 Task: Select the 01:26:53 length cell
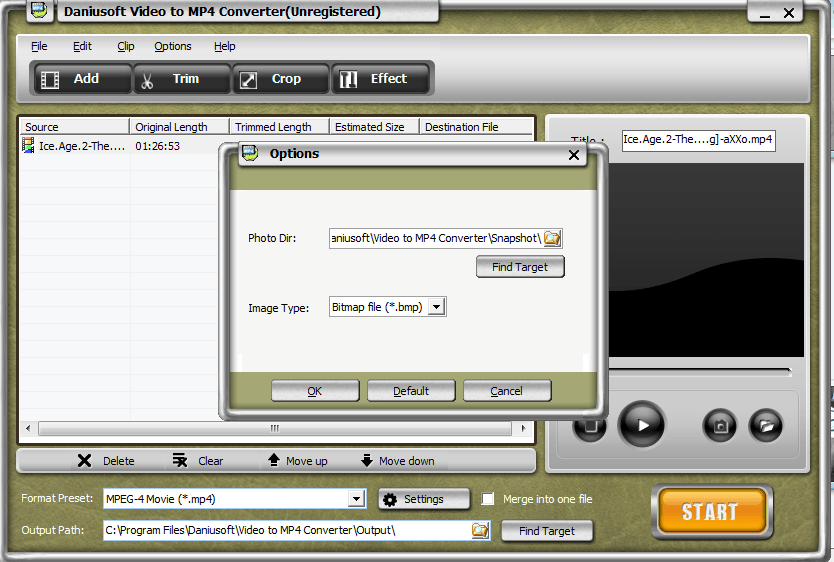(157, 146)
